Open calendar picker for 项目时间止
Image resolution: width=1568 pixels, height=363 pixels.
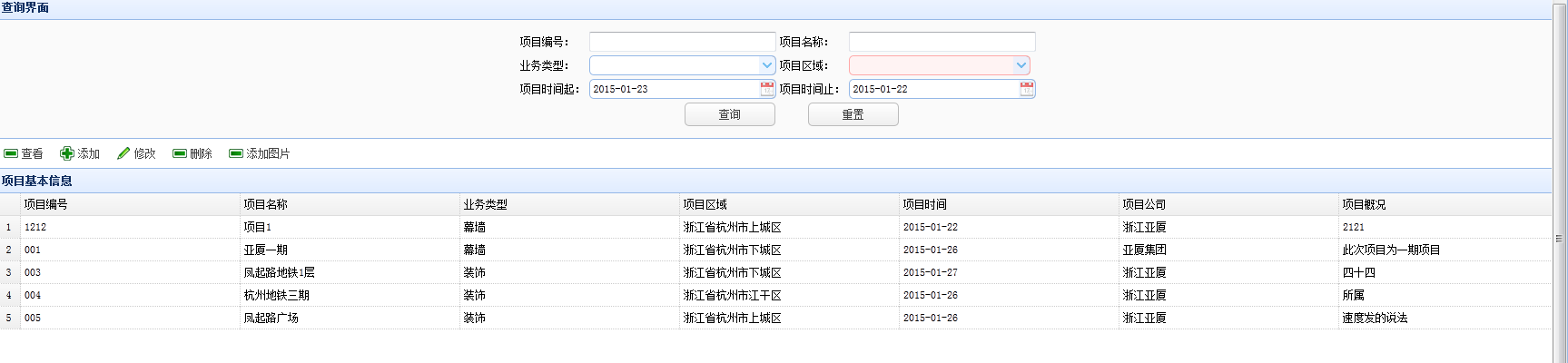coord(1027,89)
